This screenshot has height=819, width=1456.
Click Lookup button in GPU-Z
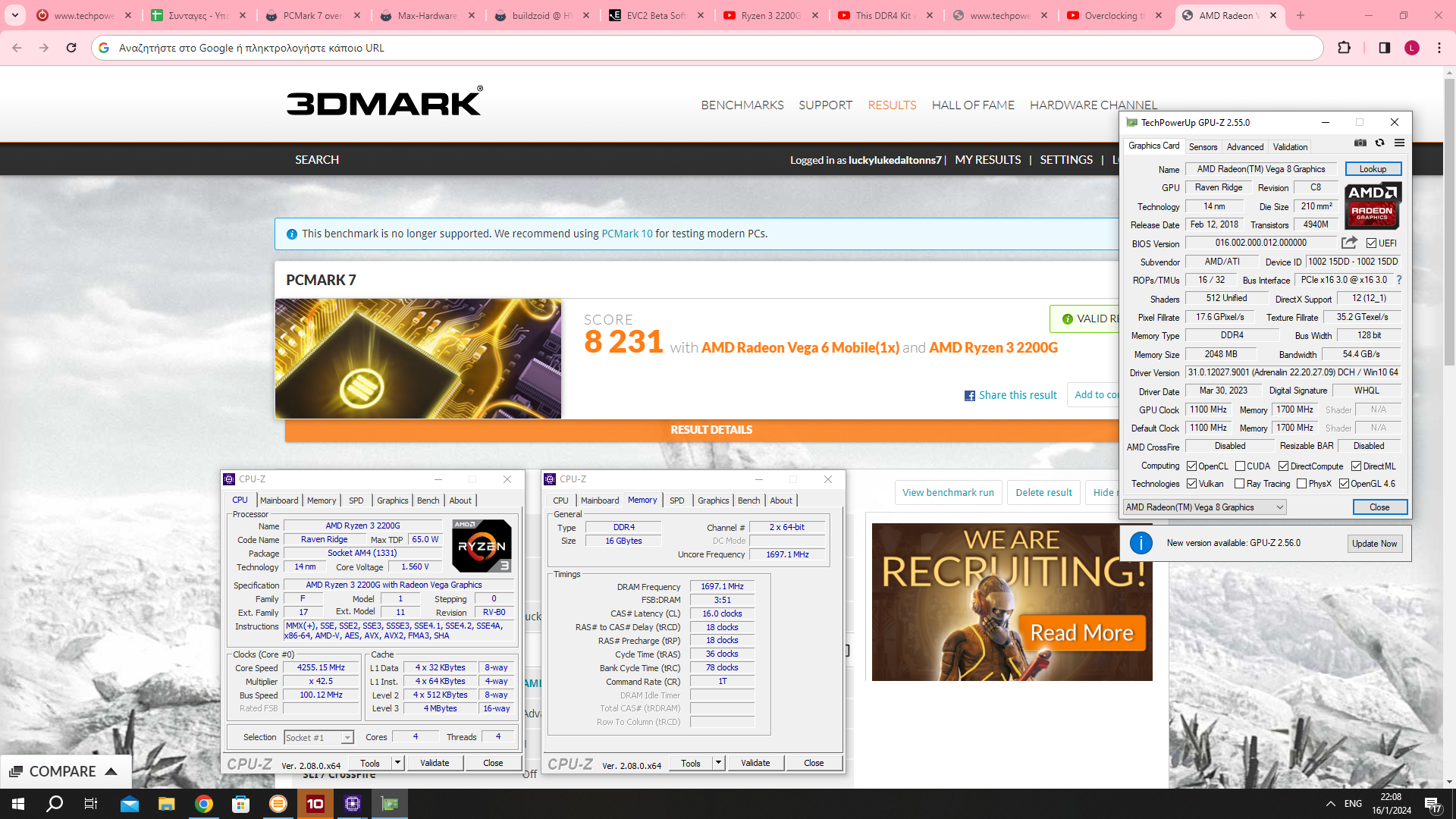(1373, 169)
